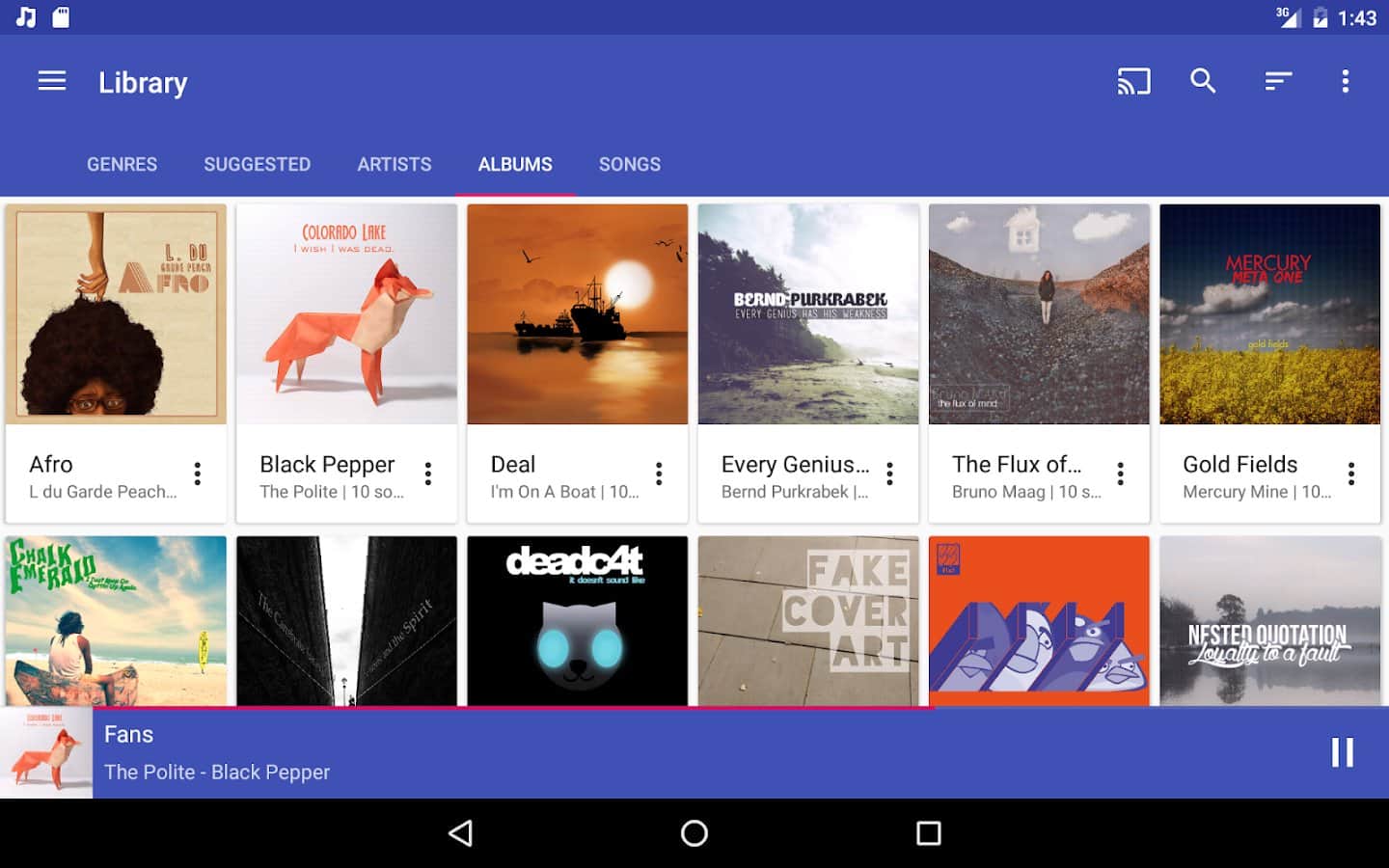Open the deadc4t album cover

point(577,621)
